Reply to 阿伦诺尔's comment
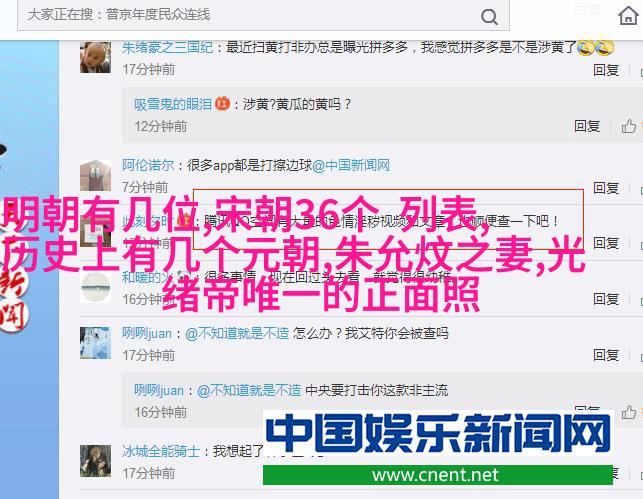This screenshot has height=499, width=643. (606, 188)
